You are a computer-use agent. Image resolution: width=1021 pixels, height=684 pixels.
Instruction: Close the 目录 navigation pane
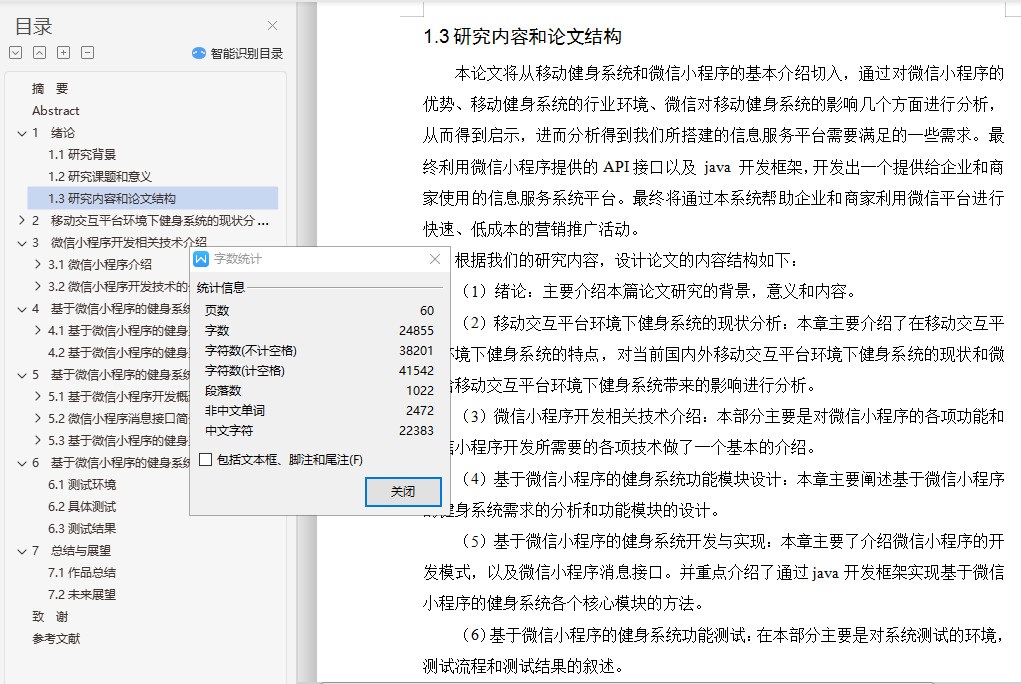(272, 25)
